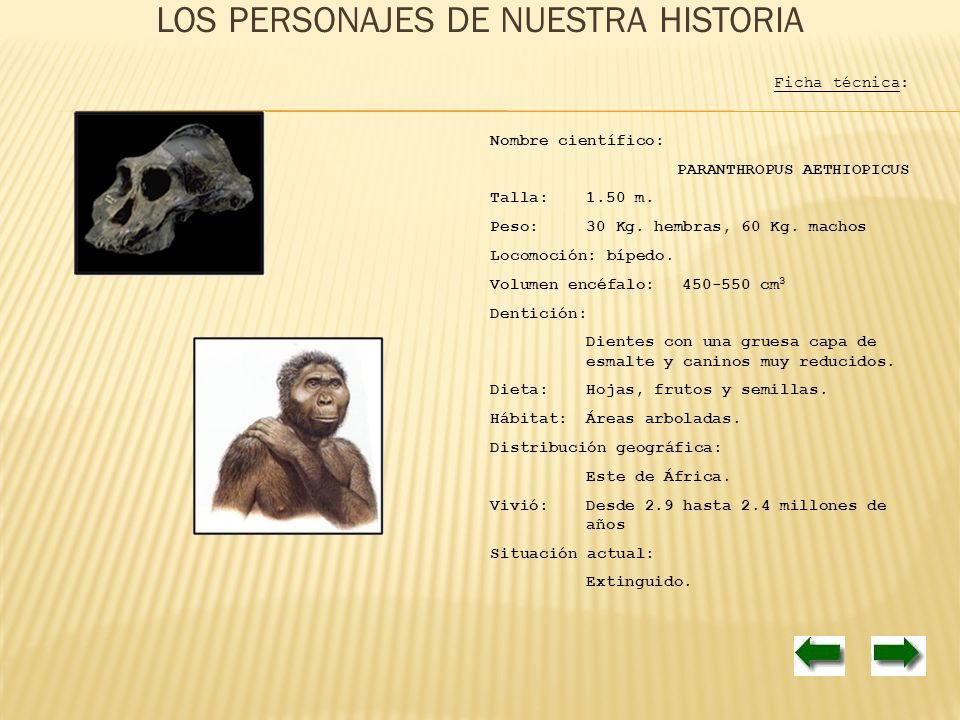Screen dimensions: 960x720
Task: Click the 'Distribución geográfica:' label
Action: 606,448
